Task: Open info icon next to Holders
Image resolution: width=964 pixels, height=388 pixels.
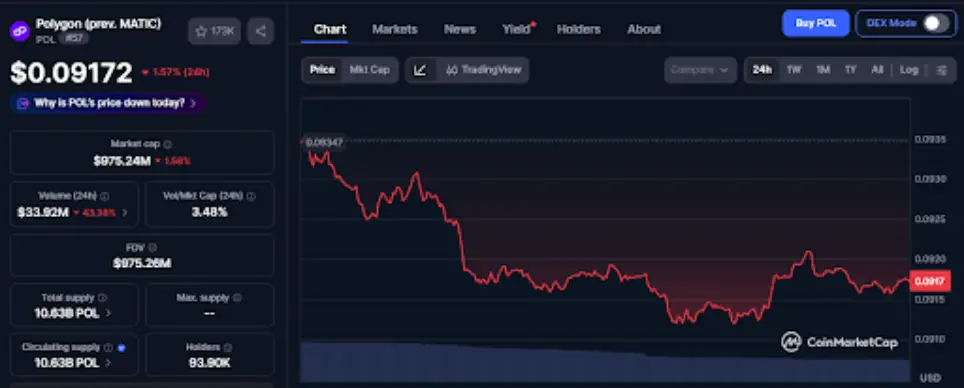Action: pos(227,347)
